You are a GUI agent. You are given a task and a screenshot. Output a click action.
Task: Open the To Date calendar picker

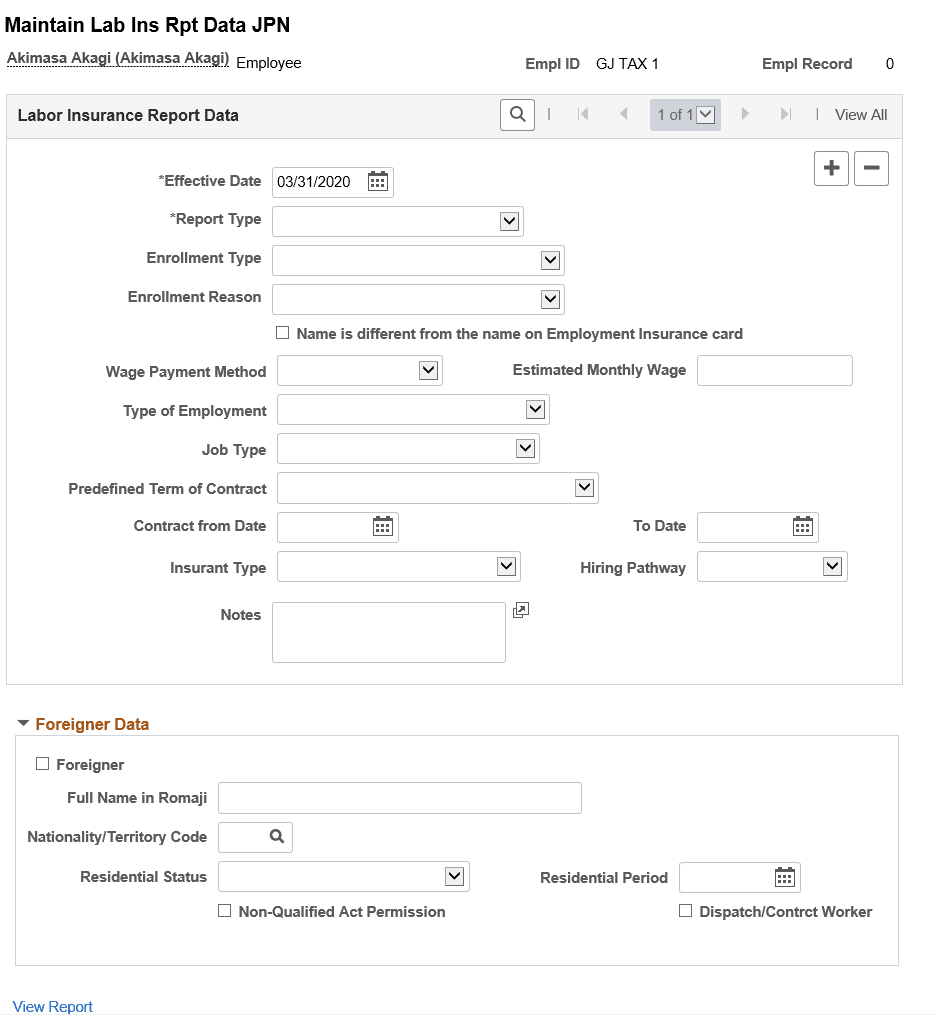[803, 527]
